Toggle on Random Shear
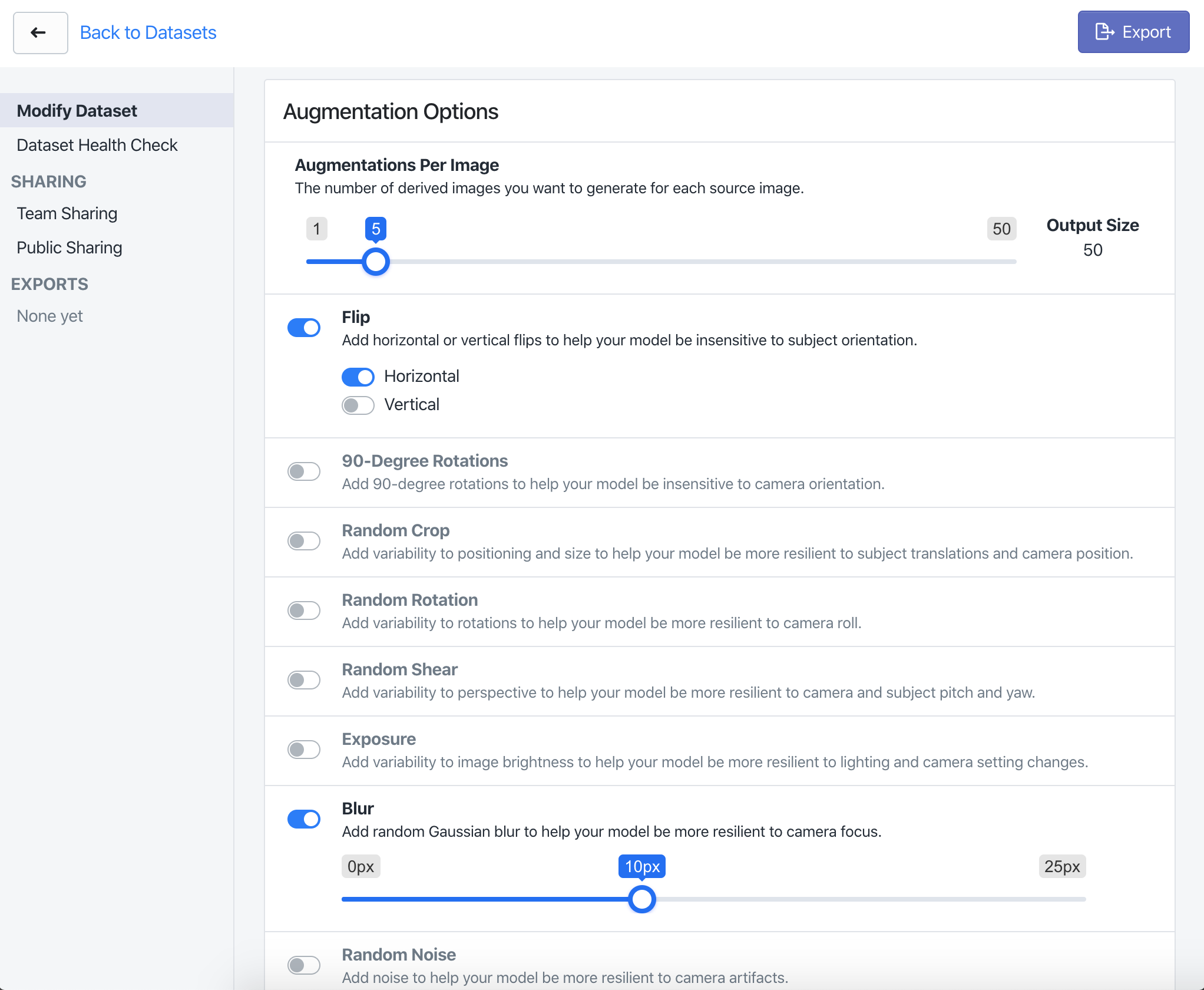 click(x=304, y=679)
